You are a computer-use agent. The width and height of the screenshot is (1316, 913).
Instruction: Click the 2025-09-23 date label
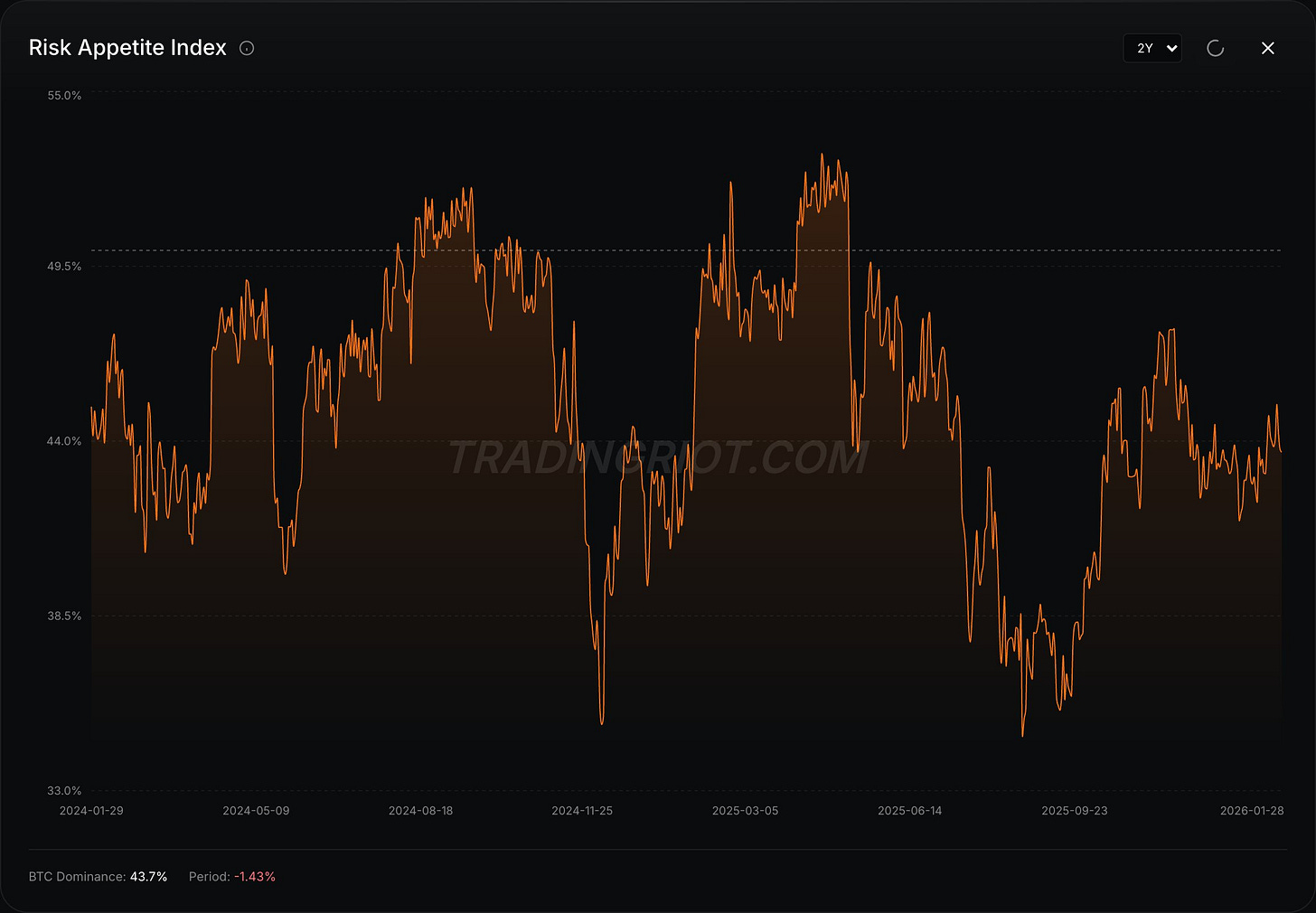(1074, 810)
